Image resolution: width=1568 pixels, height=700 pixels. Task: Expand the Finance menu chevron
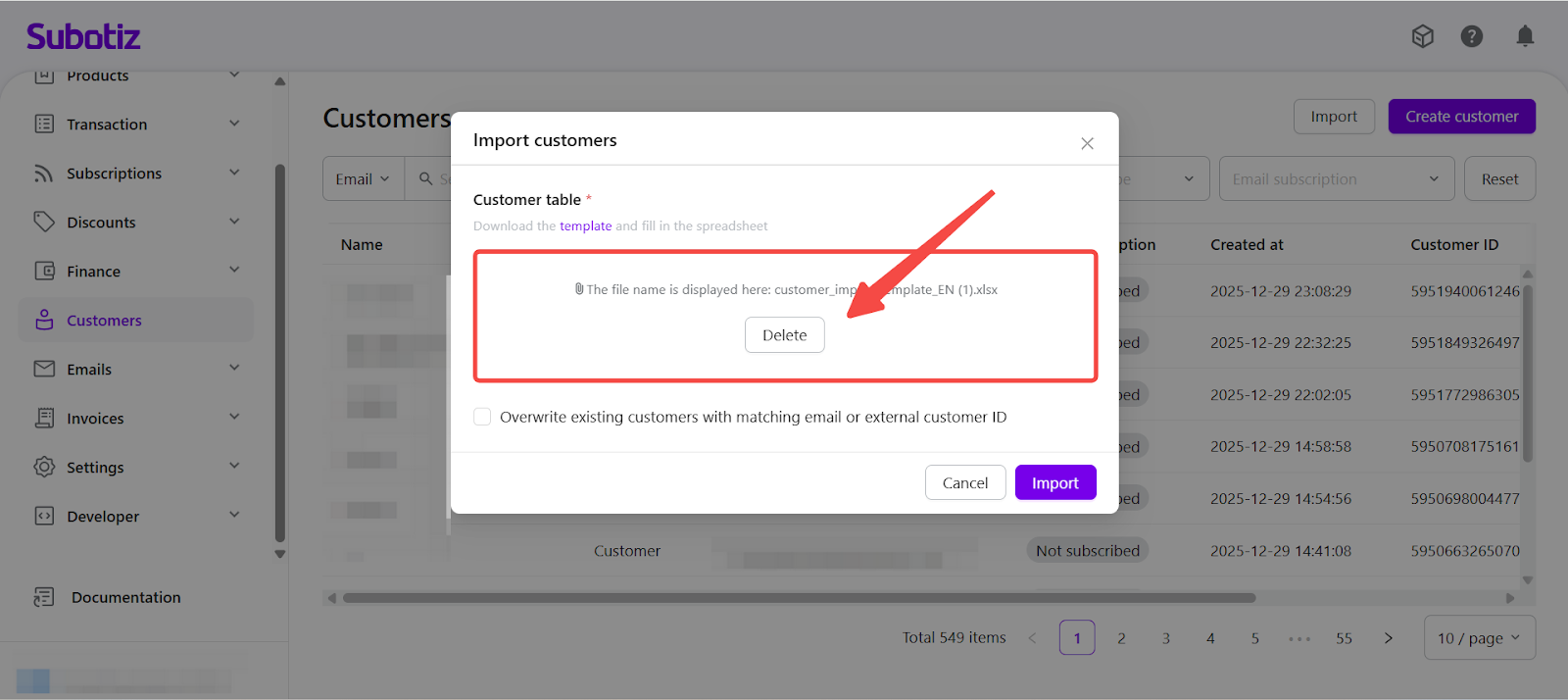coord(234,271)
